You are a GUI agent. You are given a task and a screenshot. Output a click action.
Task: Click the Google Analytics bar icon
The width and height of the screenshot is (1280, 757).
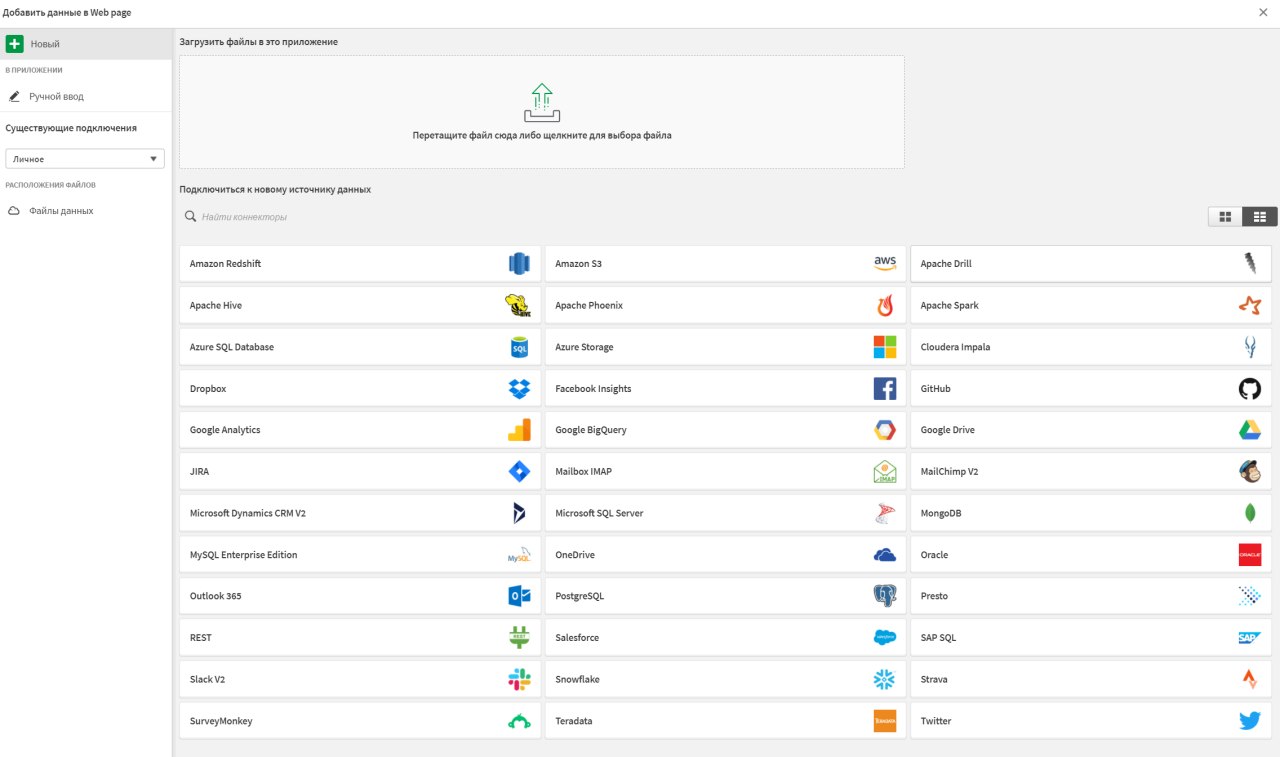518,430
